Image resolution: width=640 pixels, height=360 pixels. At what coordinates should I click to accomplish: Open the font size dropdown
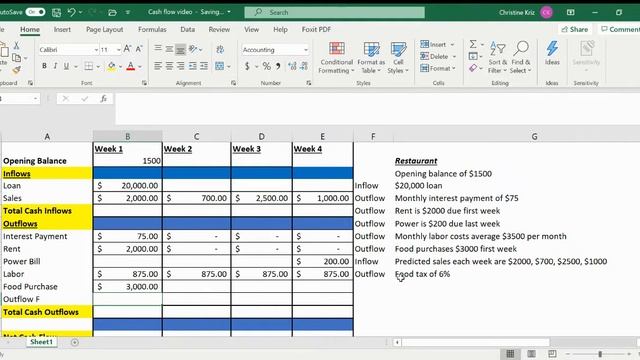point(119,50)
